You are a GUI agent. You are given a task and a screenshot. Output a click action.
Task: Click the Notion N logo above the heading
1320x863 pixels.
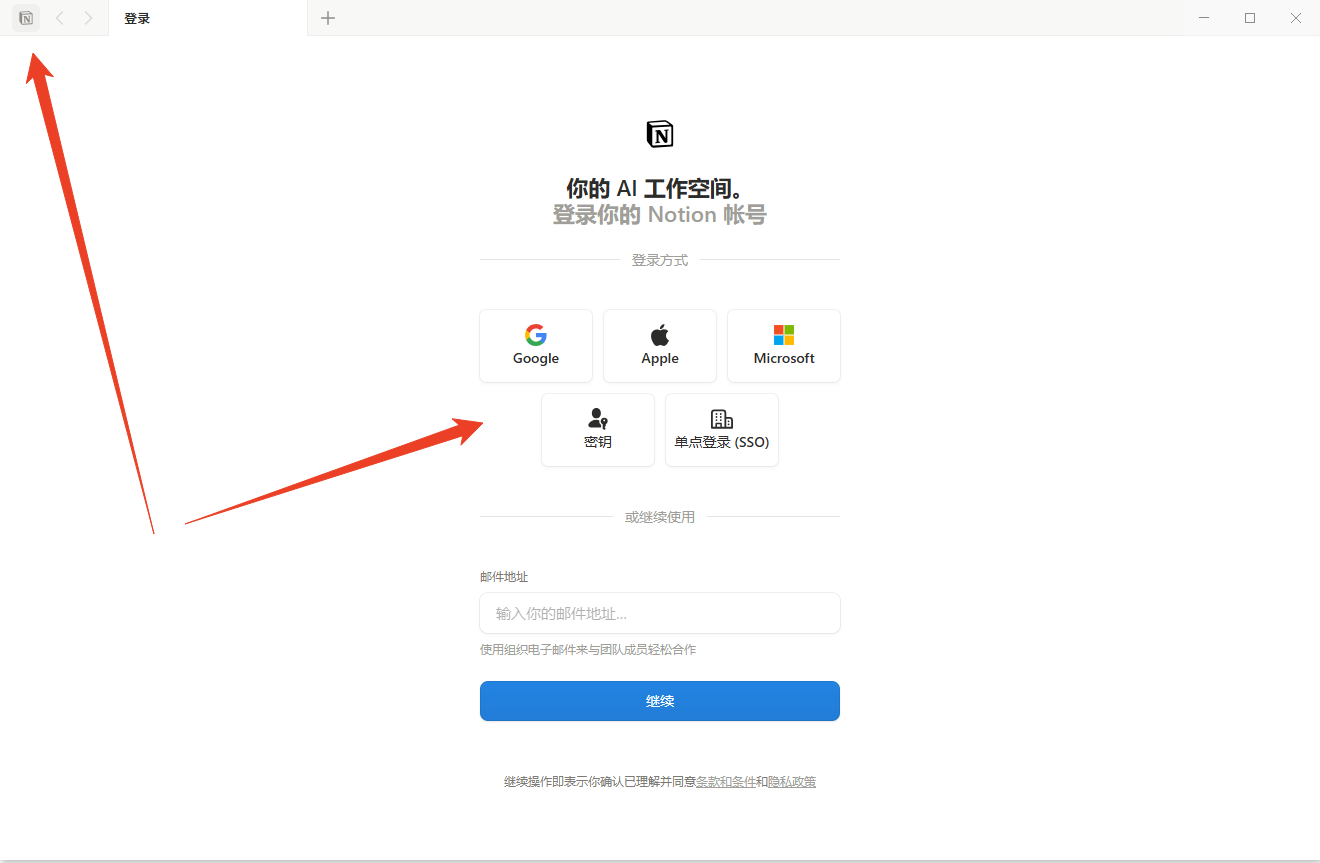point(659,133)
